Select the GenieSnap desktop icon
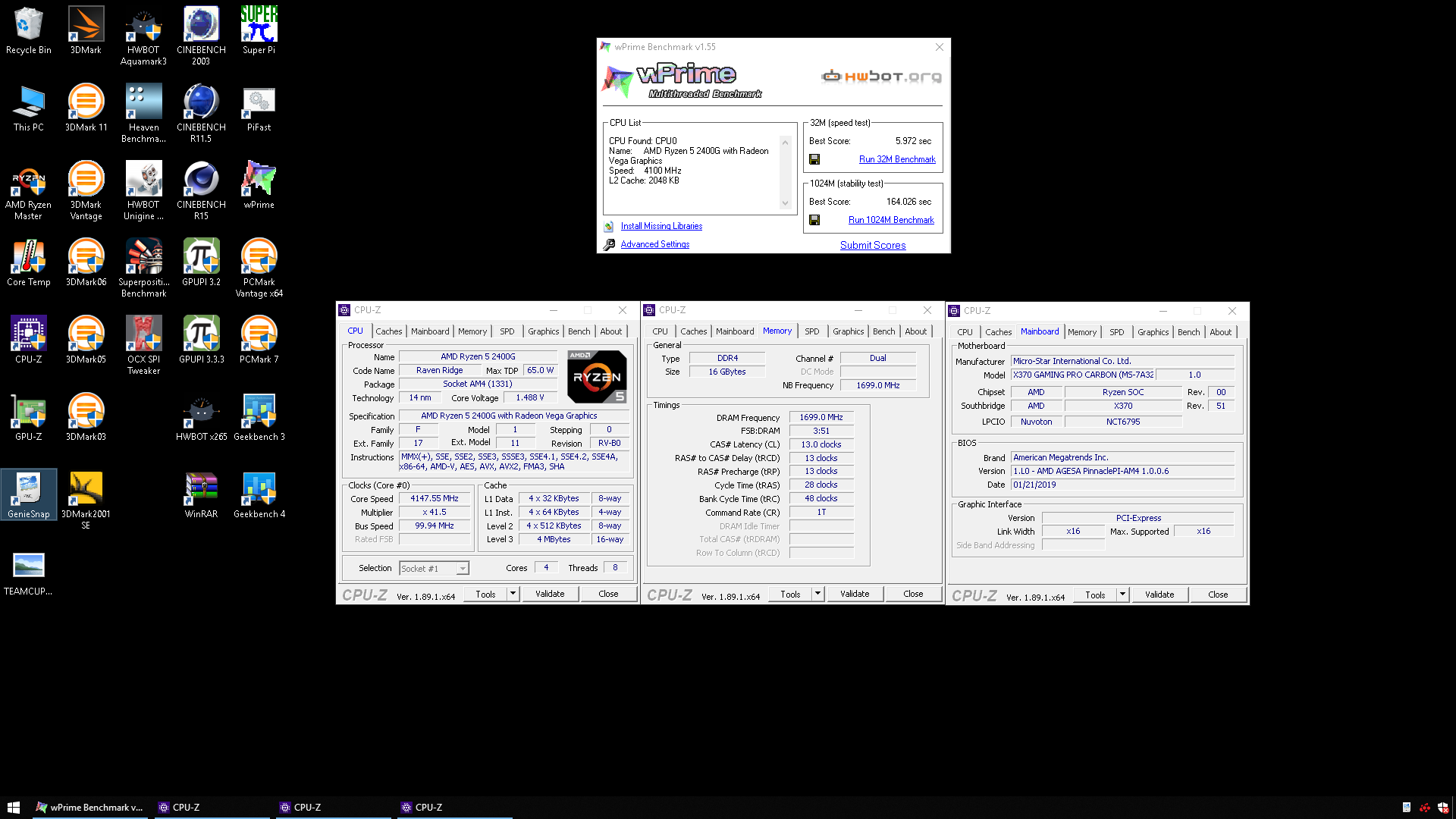The height and width of the screenshot is (819, 1456). tap(29, 495)
